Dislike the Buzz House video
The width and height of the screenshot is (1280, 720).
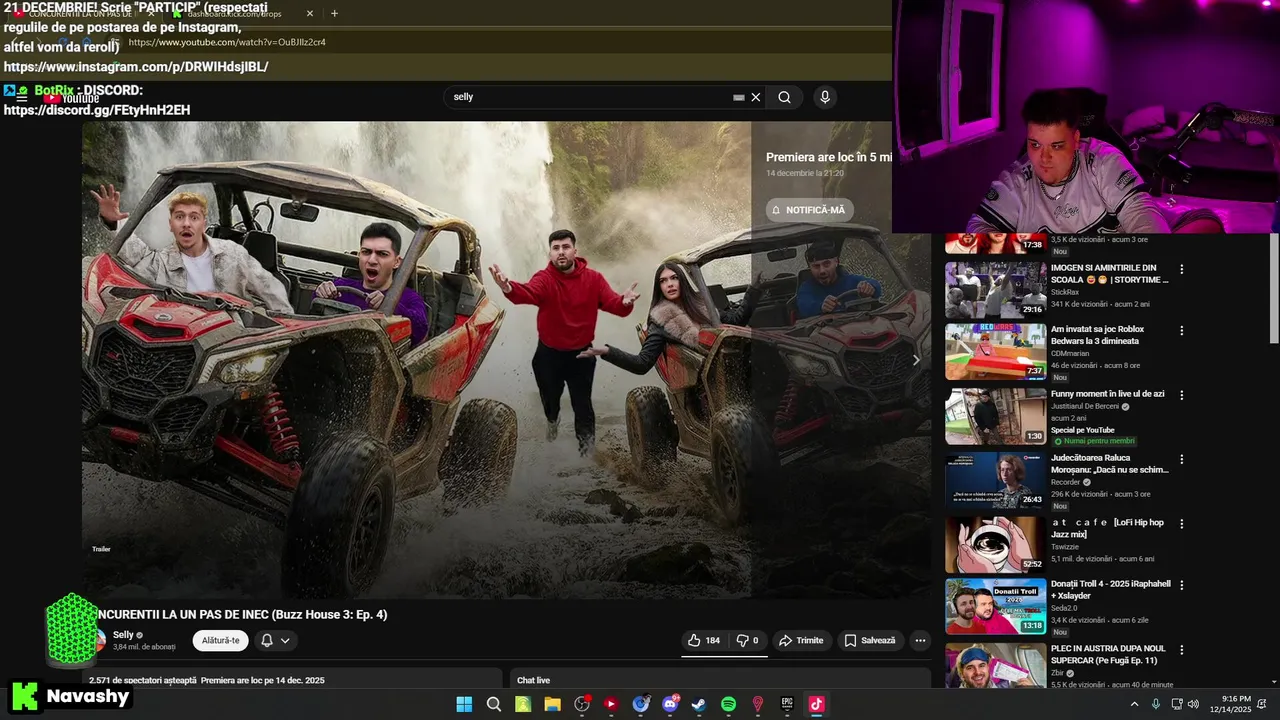(x=748, y=640)
